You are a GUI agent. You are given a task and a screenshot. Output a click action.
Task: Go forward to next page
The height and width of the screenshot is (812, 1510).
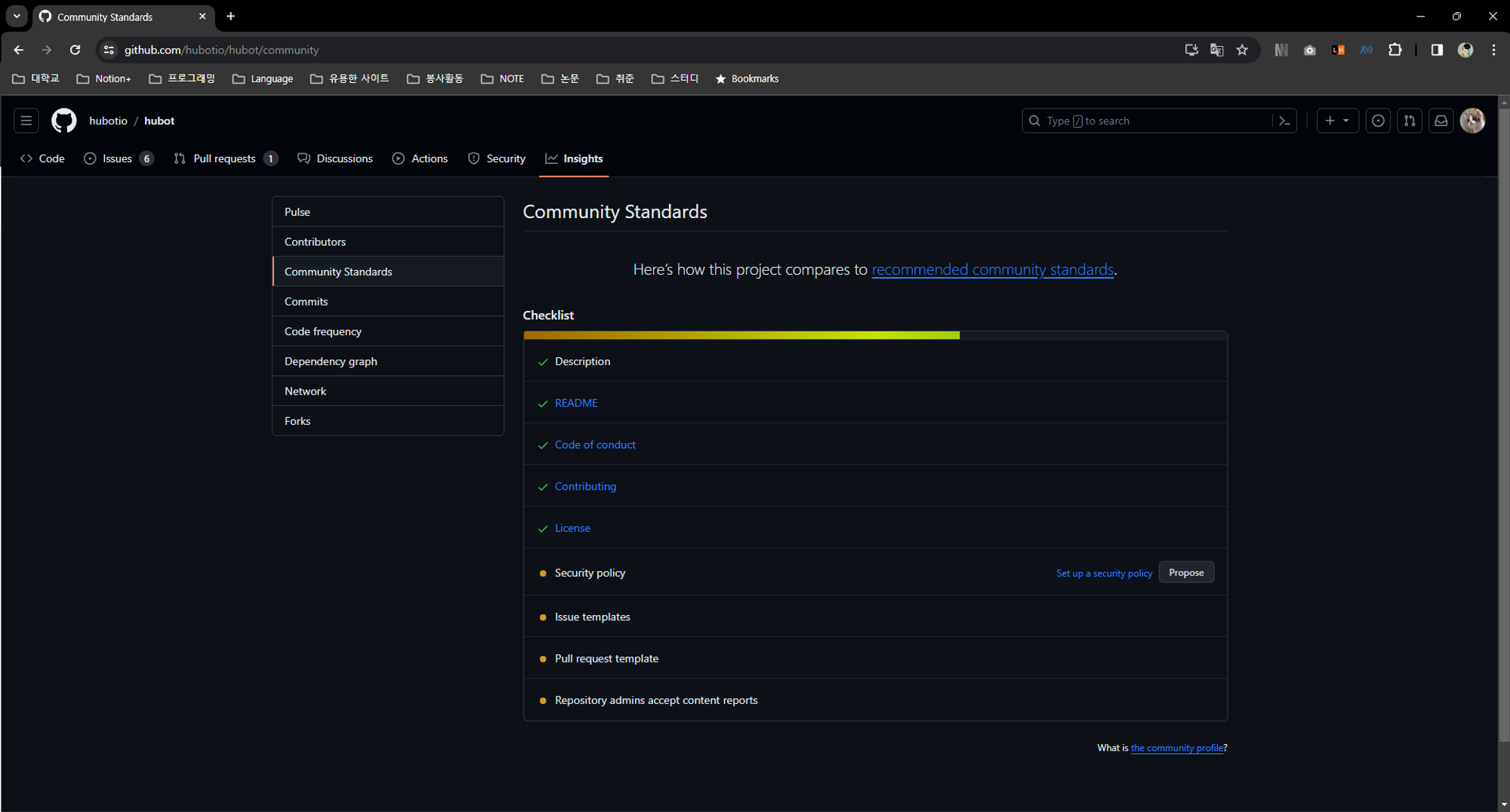(47, 50)
